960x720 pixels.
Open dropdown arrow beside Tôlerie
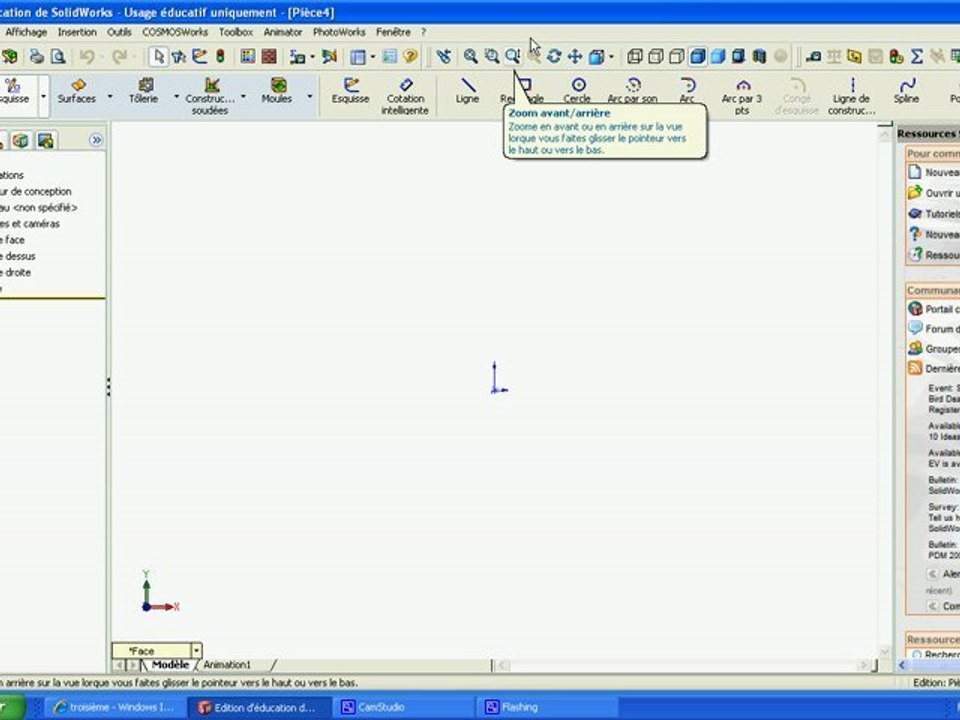click(x=176, y=97)
